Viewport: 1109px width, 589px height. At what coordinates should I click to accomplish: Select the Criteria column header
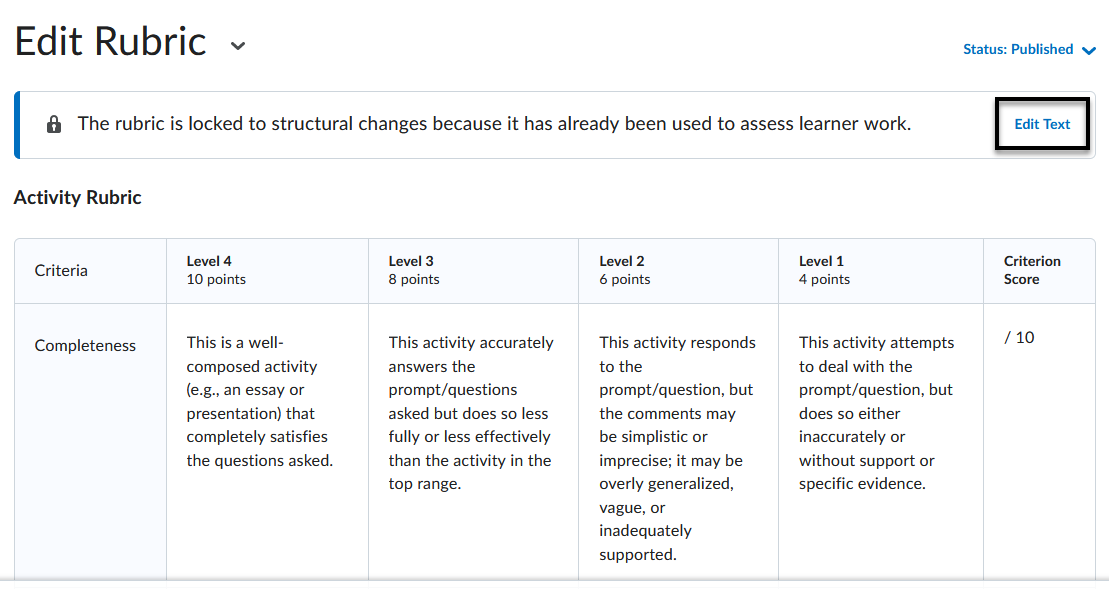click(61, 270)
